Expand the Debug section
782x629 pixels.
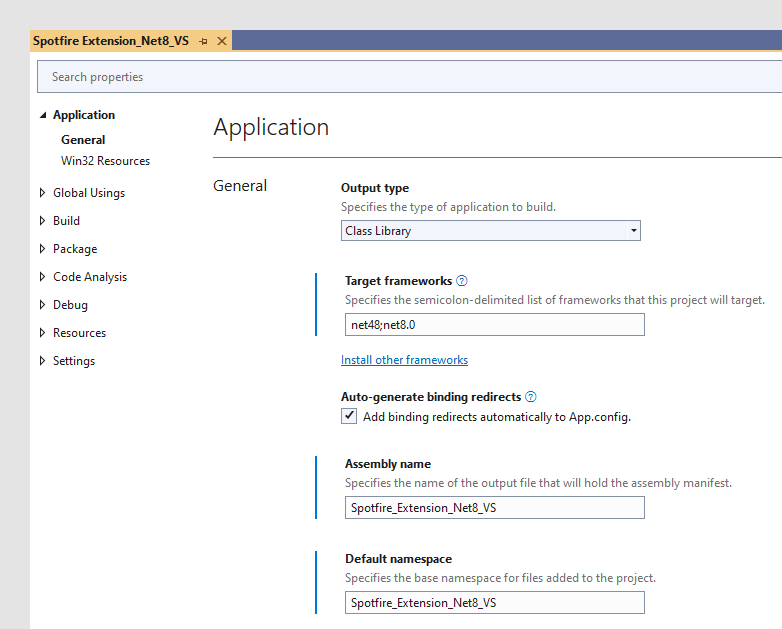[42, 305]
